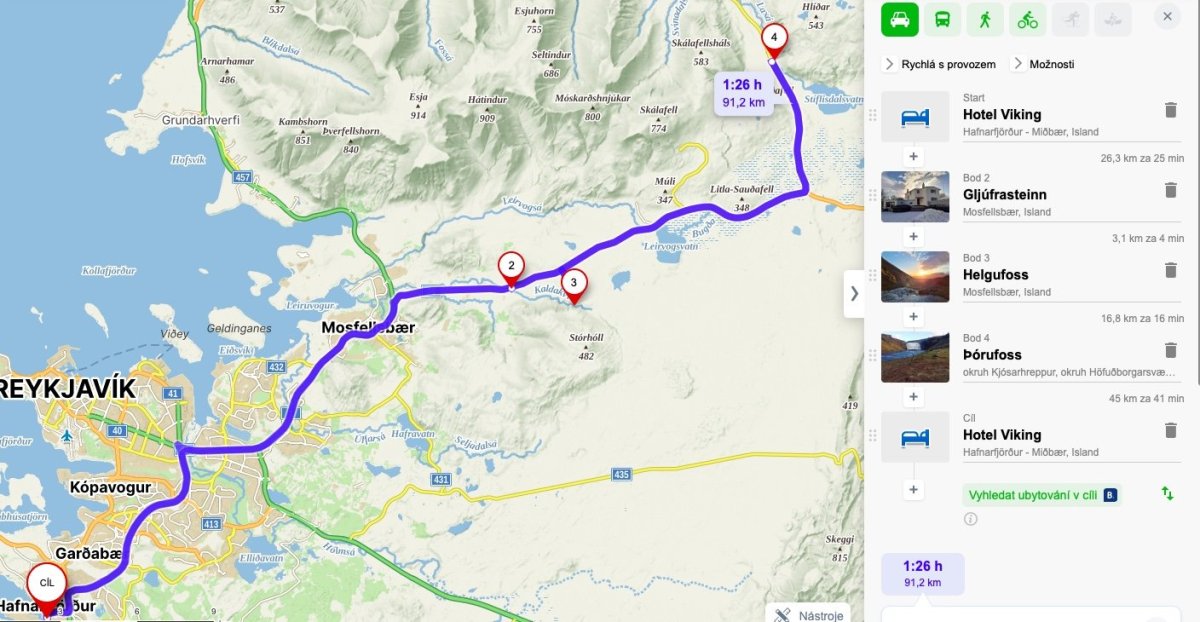Collapse side panel with chevron handle
This screenshot has height=622, width=1200.
click(854, 293)
